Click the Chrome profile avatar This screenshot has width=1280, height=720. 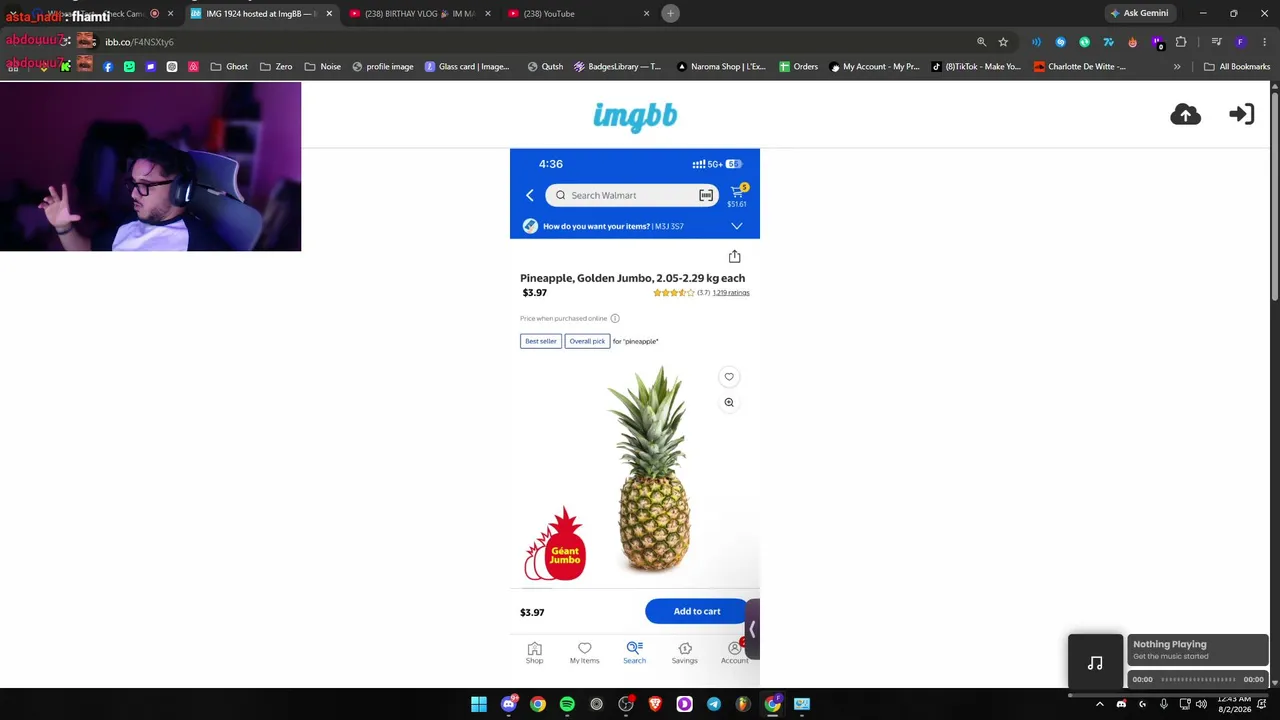[1240, 42]
